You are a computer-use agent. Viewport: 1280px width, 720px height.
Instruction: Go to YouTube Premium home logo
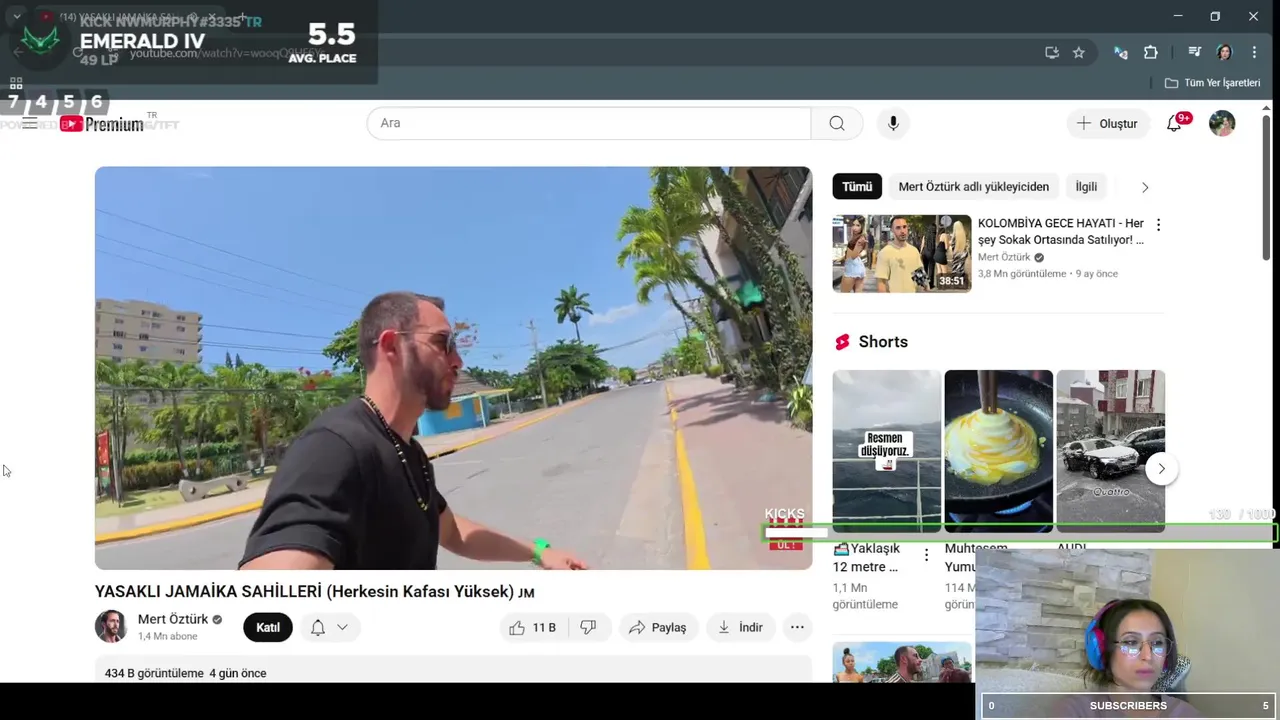[101, 124]
